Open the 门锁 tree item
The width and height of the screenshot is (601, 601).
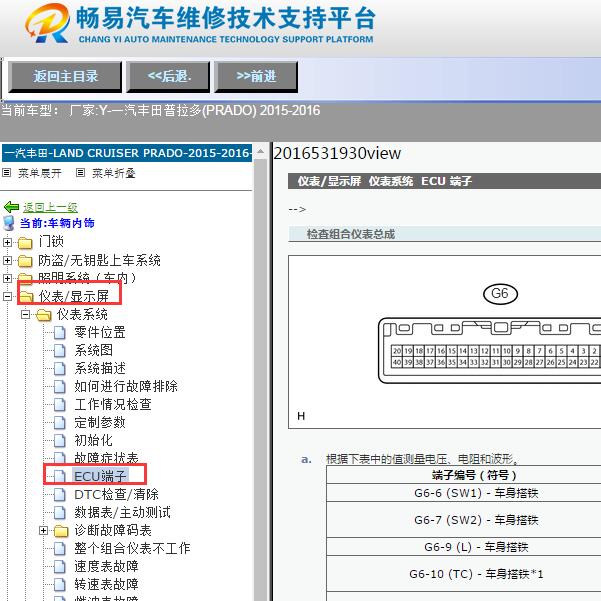(51, 242)
